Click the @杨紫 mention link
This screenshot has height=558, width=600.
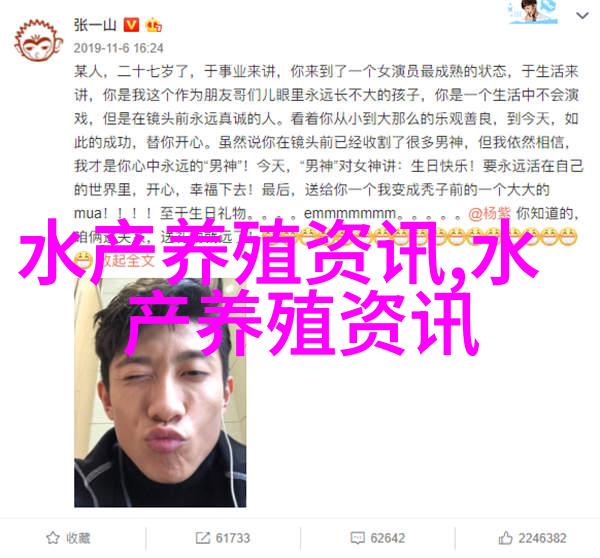[489, 213]
